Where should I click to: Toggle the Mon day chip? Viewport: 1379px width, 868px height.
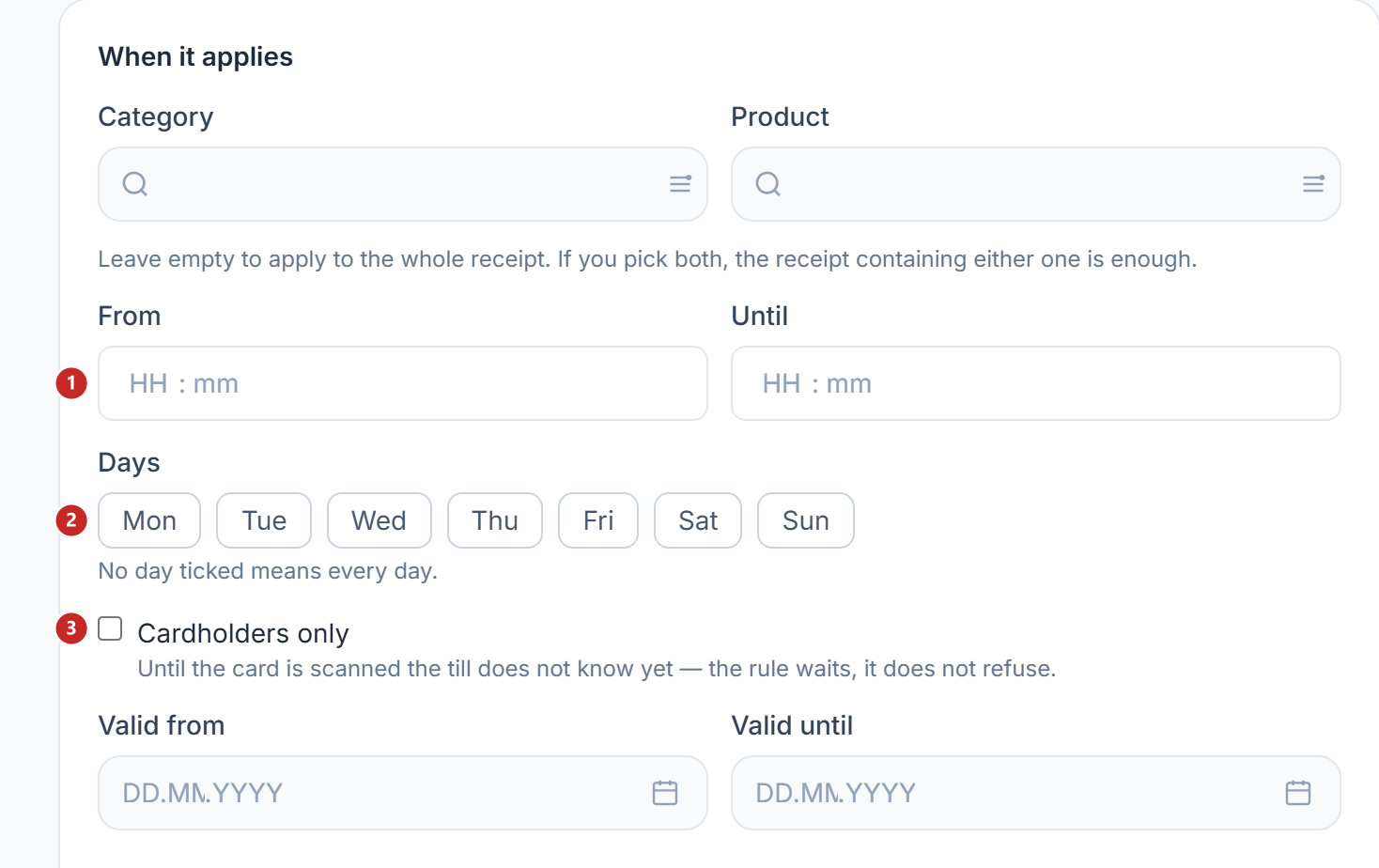pos(149,520)
